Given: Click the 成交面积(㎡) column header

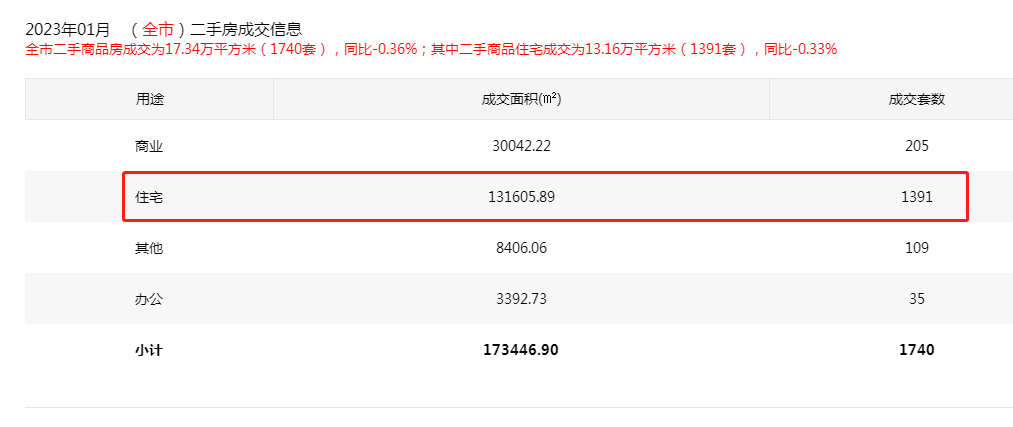Looking at the screenshot, I should 521,99.
